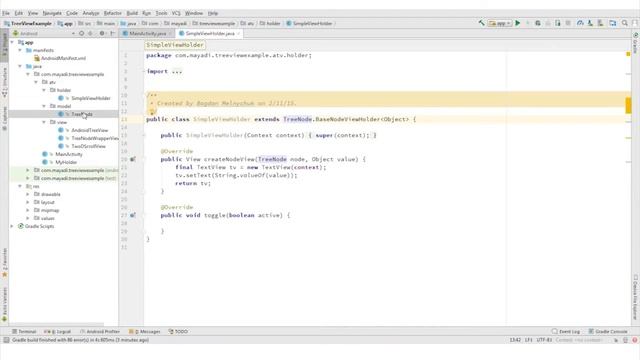
Task: Open the Messages tool window
Action: 144,331
